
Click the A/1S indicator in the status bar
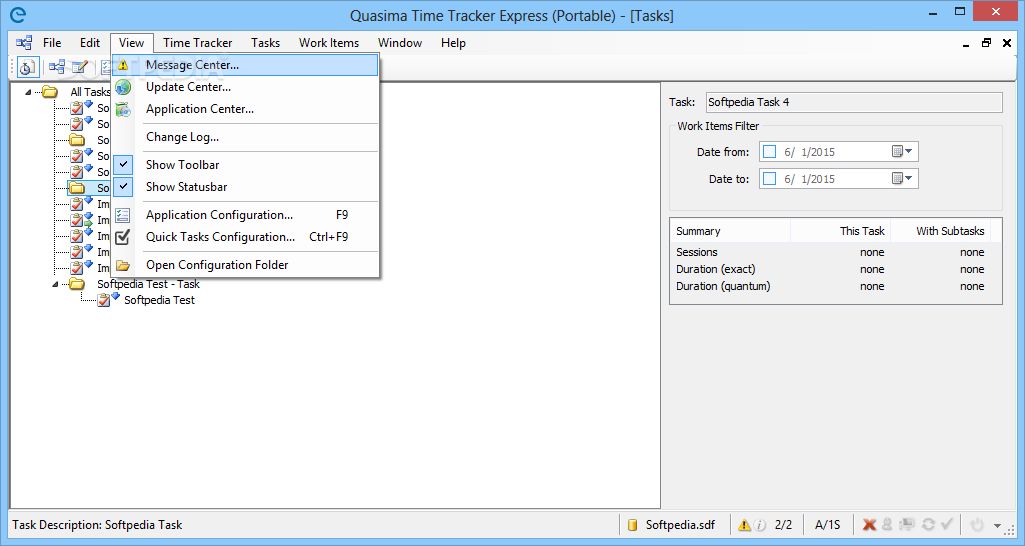click(828, 525)
